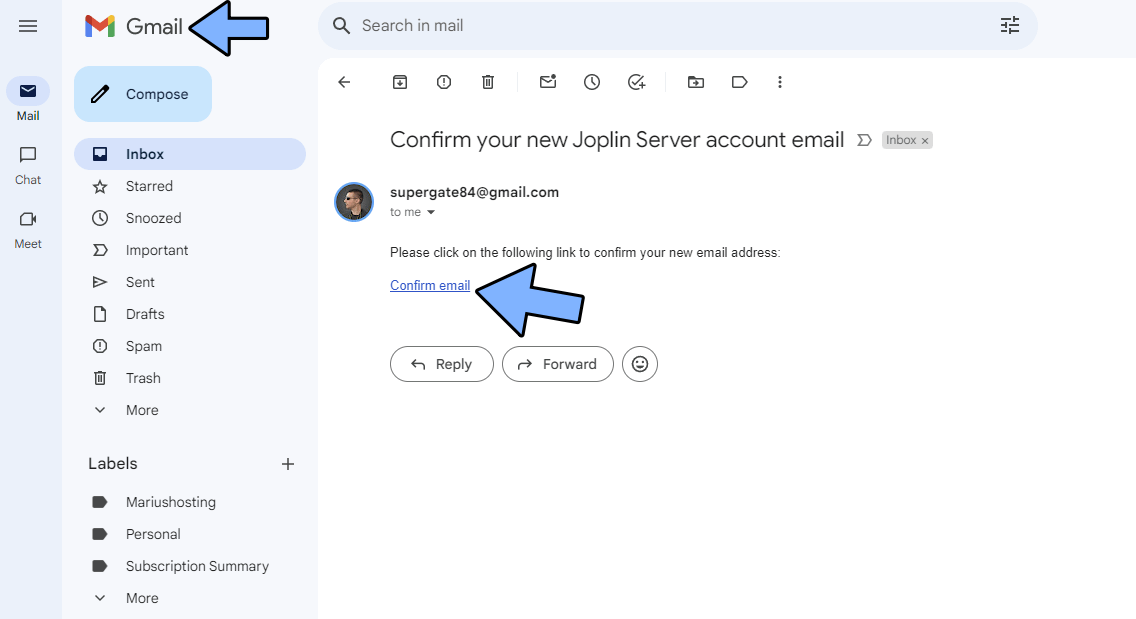Image resolution: width=1136 pixels, height=619 pixels.
Task: Toggle the importance marker beside the subject
Action: [x=865, y=140]
